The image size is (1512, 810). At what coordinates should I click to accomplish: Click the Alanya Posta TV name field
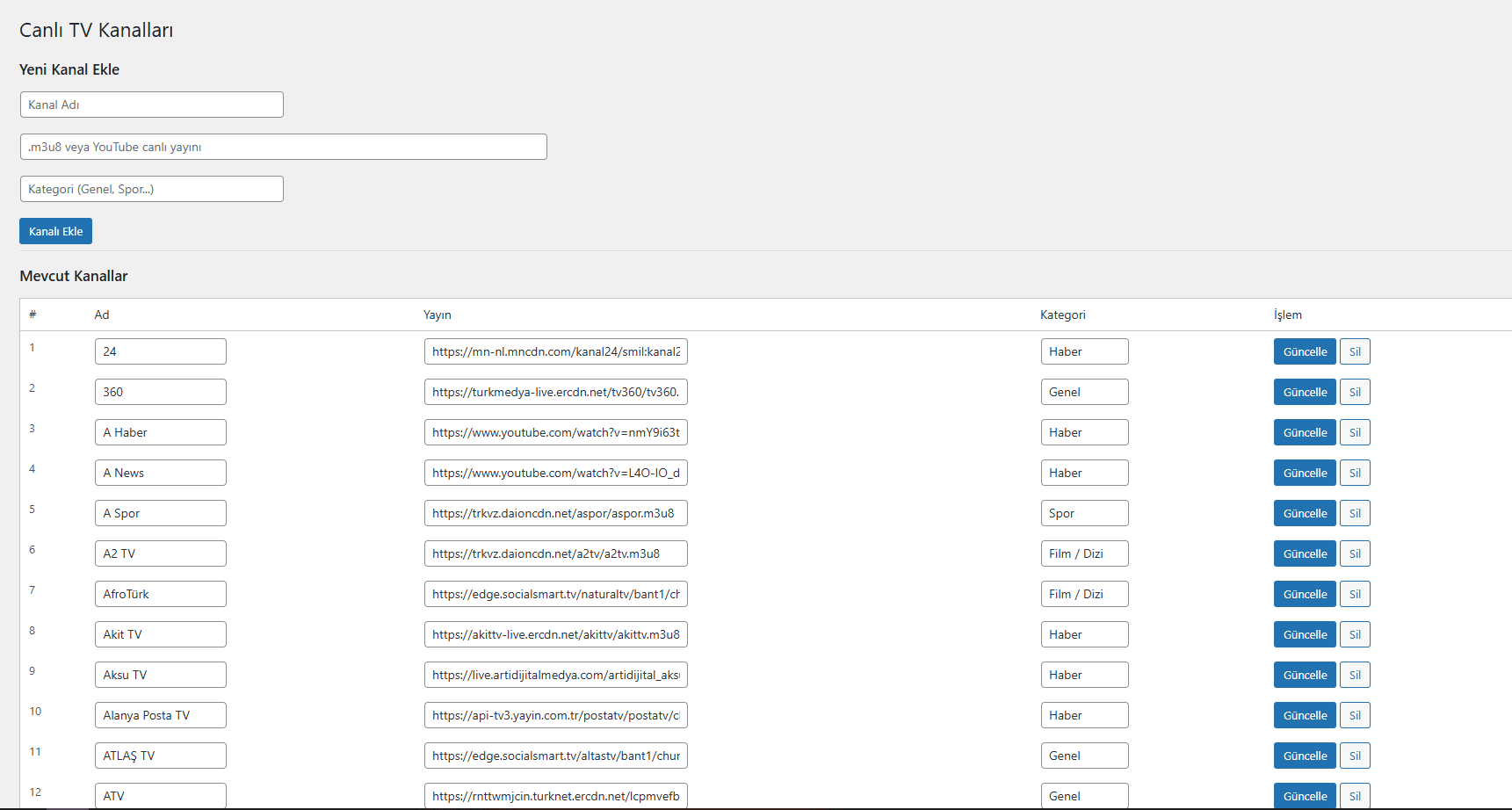pyautogui.click(x=160, y=715)
